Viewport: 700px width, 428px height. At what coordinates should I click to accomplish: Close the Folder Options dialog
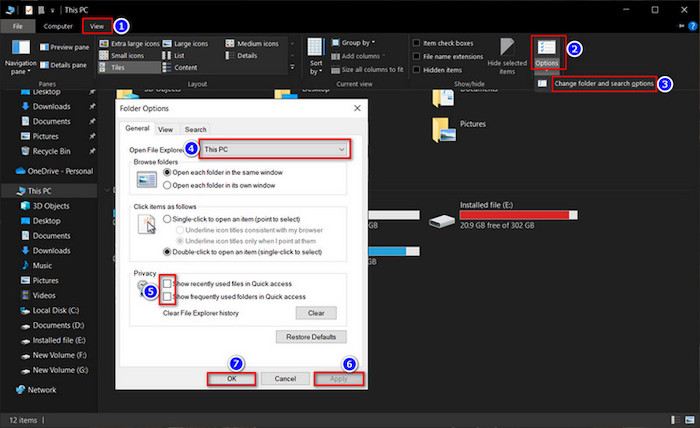point(357,108)
